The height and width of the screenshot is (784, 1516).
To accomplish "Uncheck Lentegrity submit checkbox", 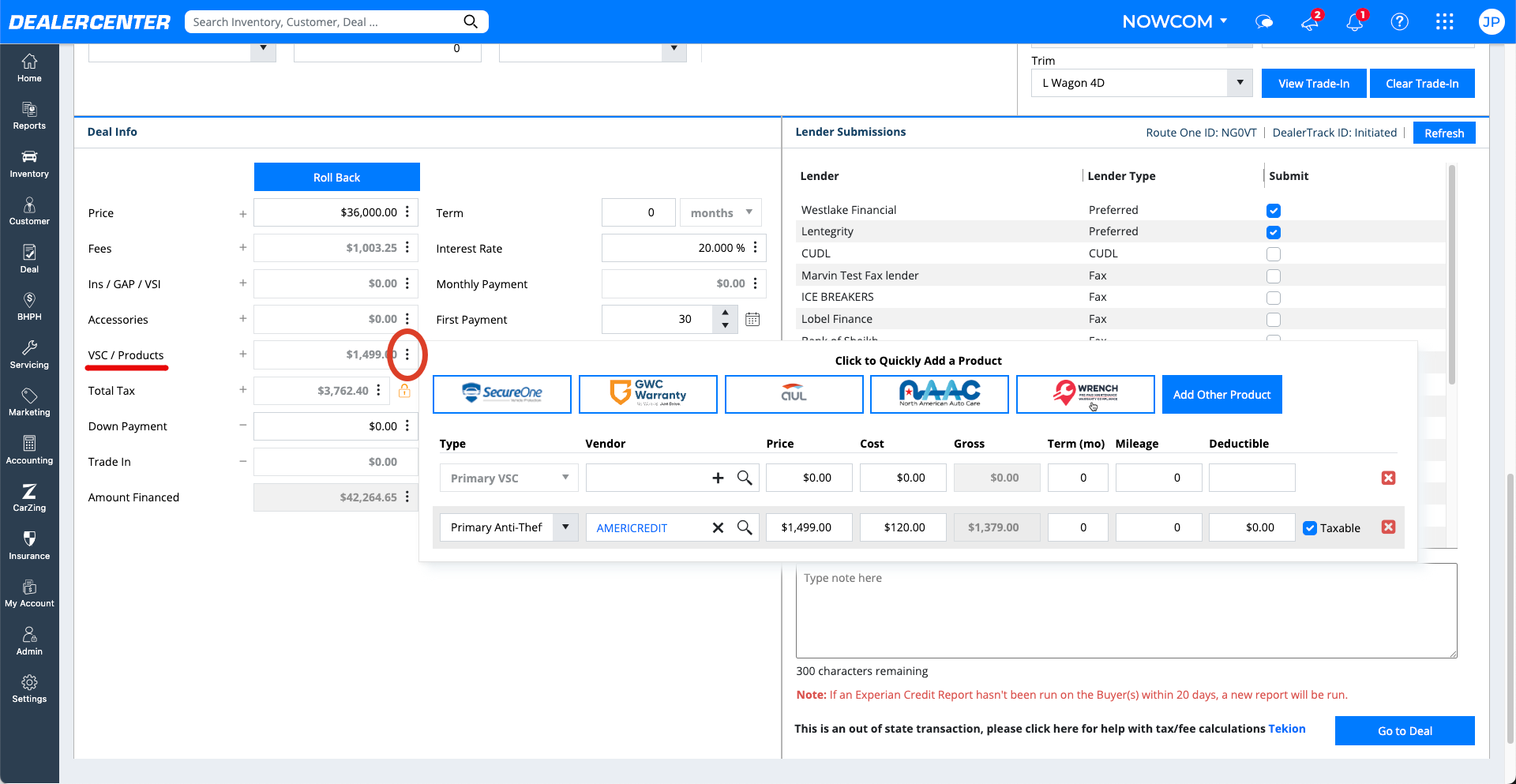I will click(1273, 232).
